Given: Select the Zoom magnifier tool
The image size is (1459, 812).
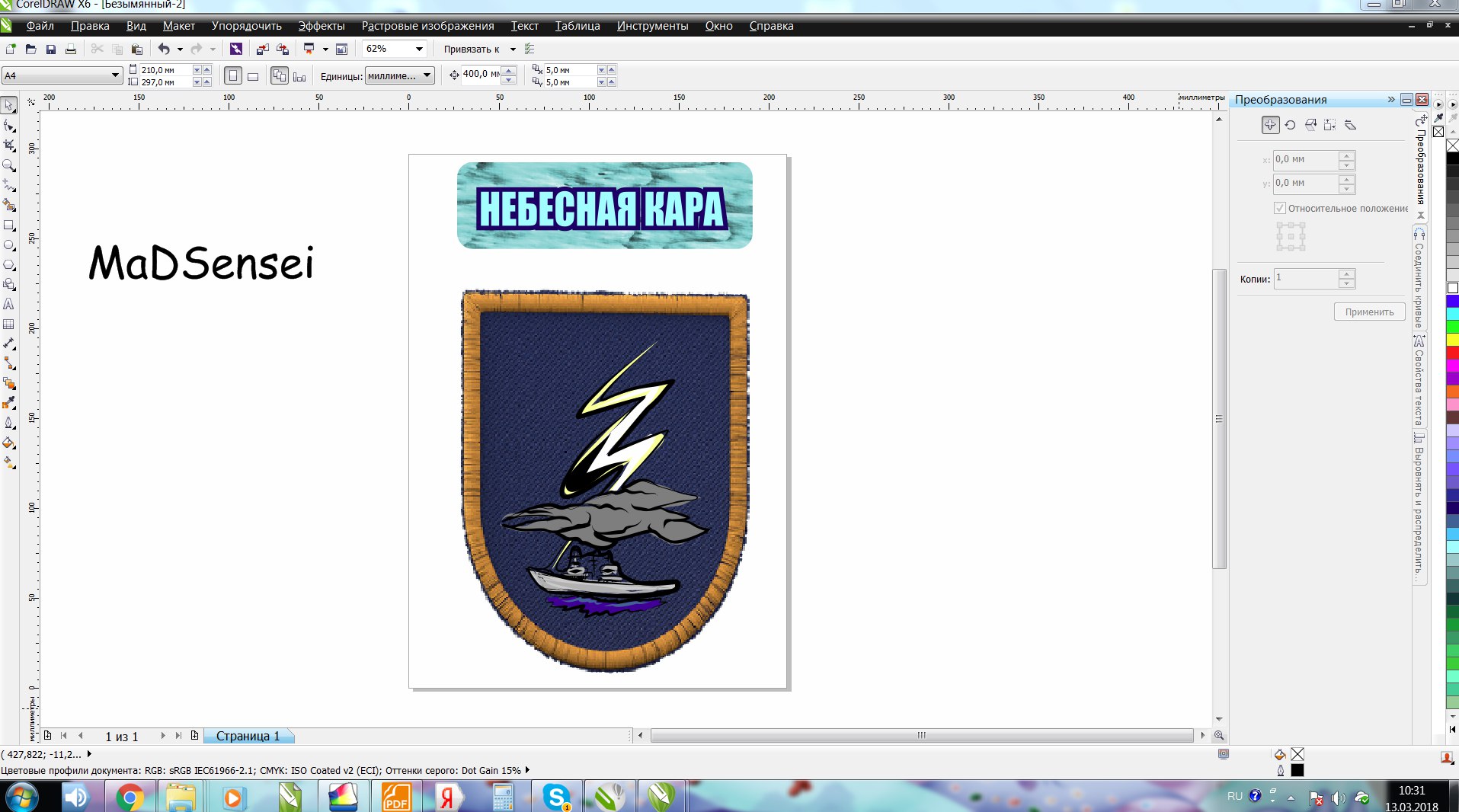Looking at the screenshot, I should coord(9,165).
